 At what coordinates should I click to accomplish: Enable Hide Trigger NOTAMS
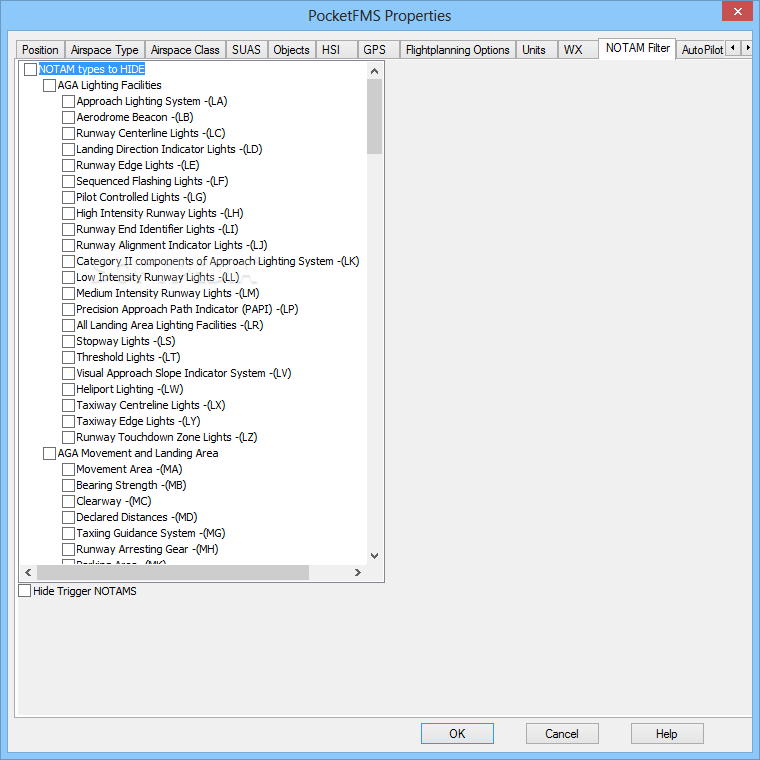click(x=24, y=591)
